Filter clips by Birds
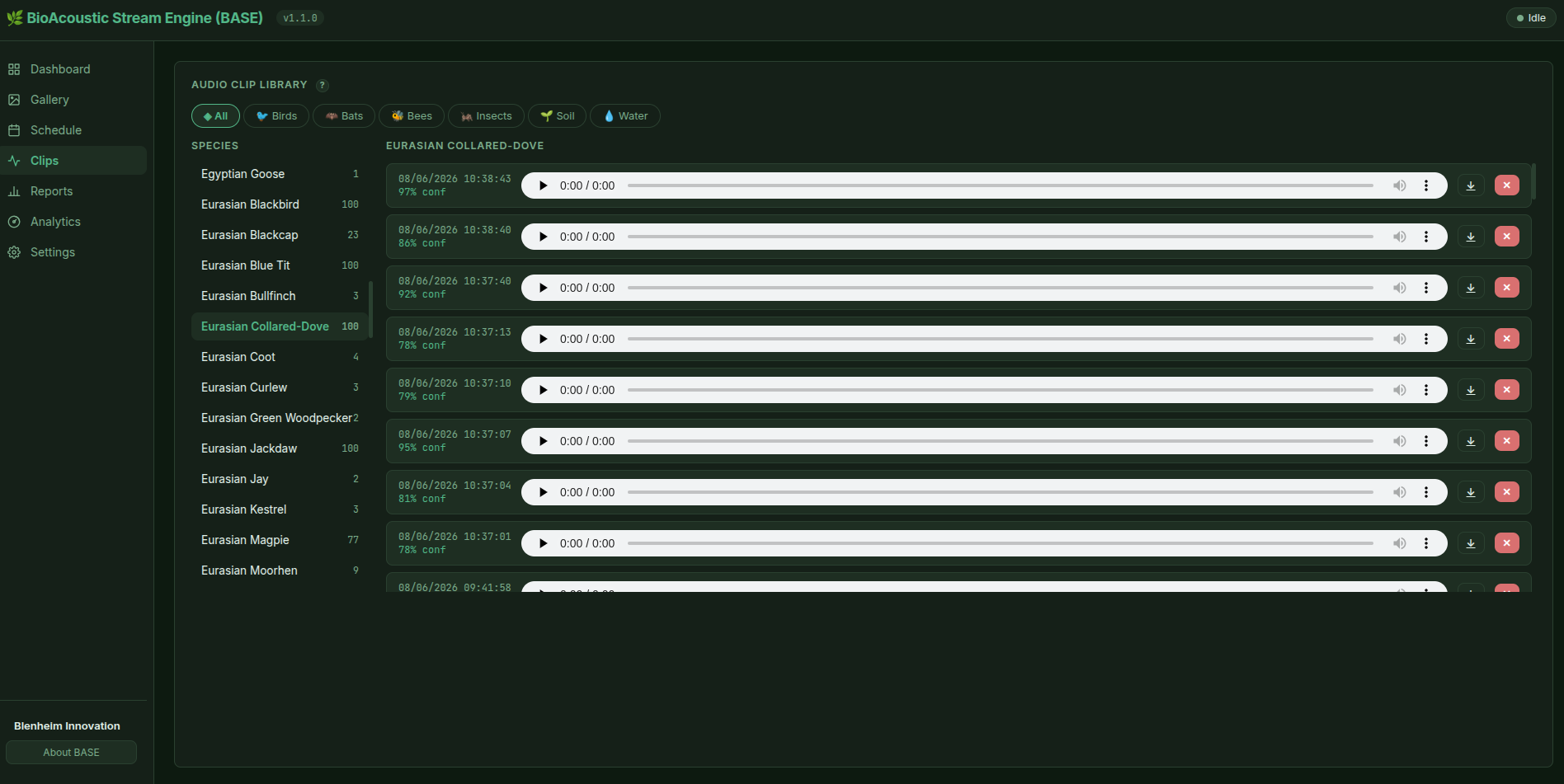This screenshot has height=784, width=1564. pos(276,116)
